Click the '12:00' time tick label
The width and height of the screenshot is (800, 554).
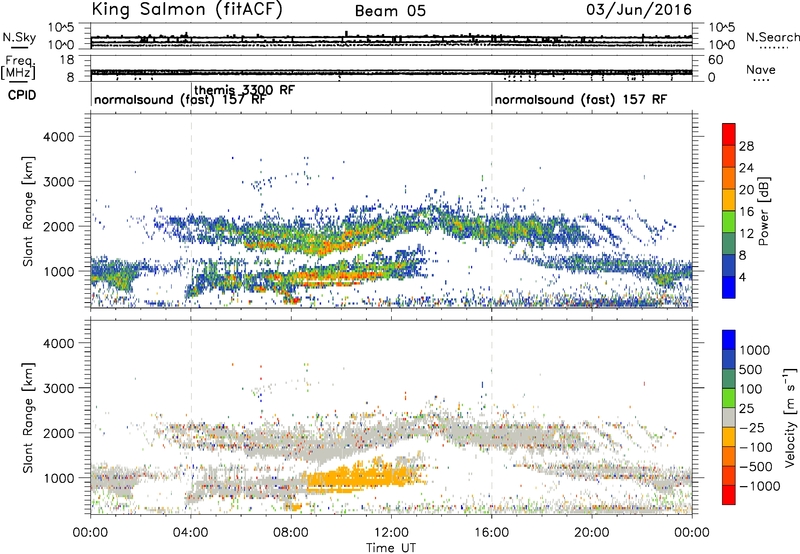point(391,533)
